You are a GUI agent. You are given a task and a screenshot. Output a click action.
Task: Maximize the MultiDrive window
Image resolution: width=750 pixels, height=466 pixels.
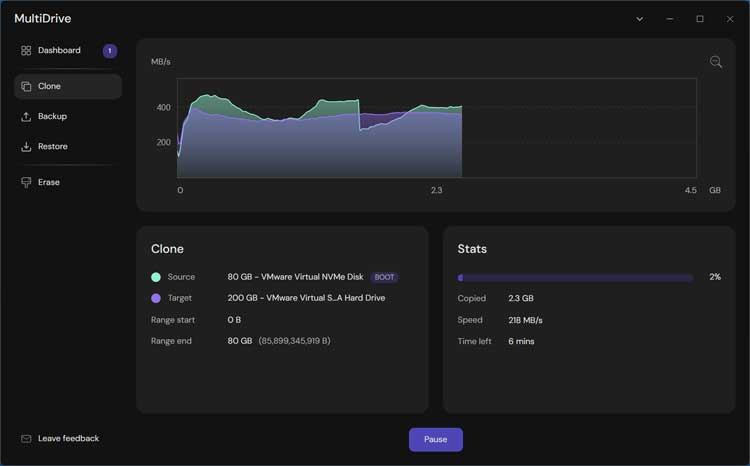click(x=700, y=19)
